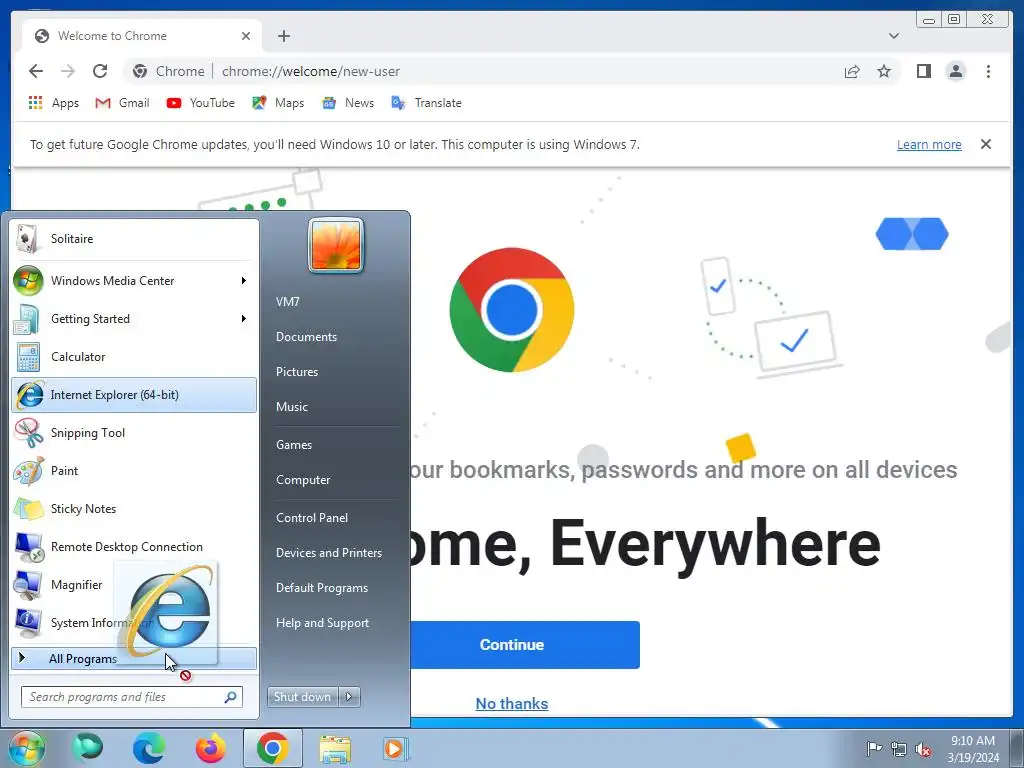
Task: Click the muted volume tray icon
Action: [923, 749]
